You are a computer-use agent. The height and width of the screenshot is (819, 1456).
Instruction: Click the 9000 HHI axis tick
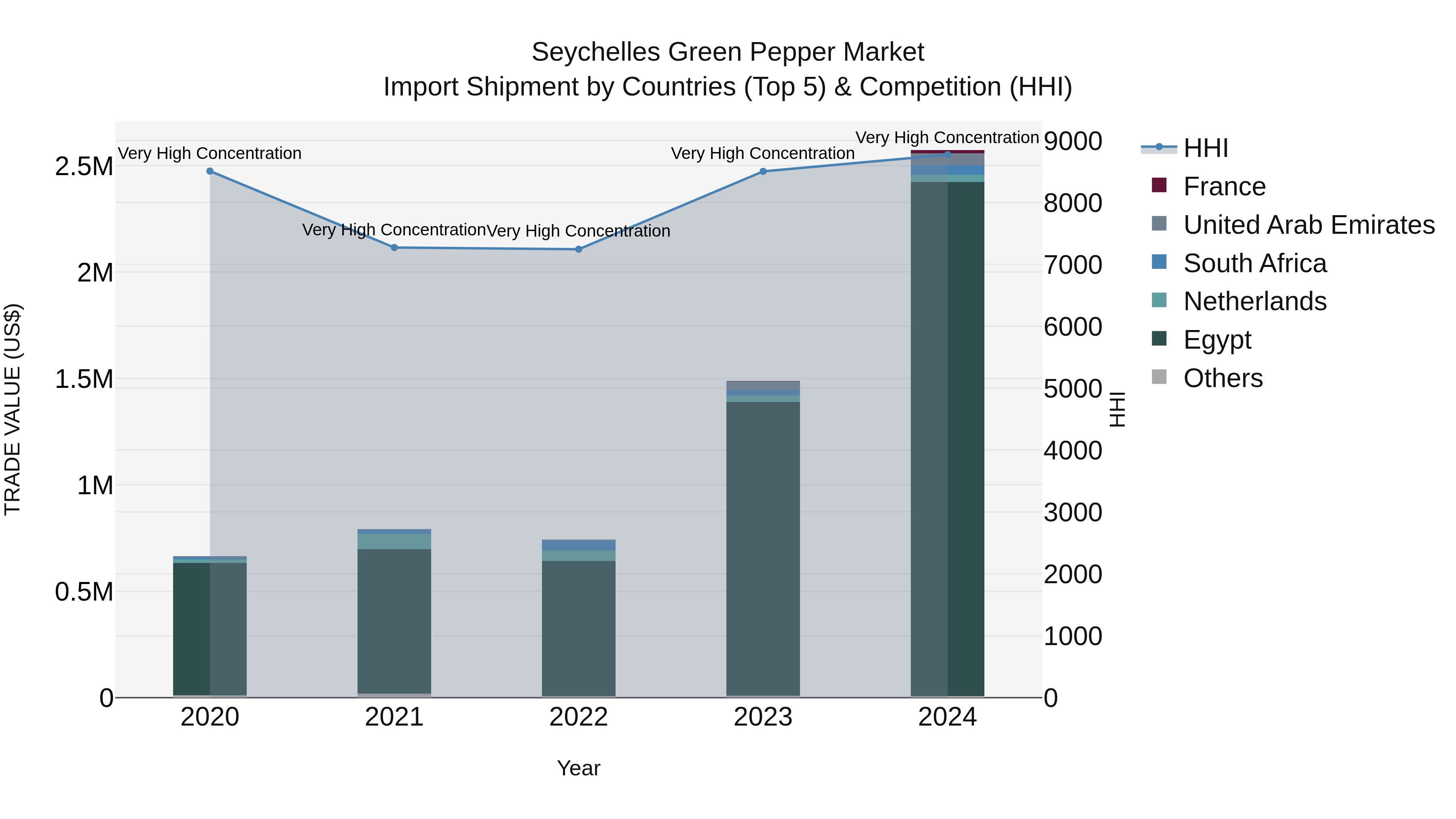[x=1073, y=141]
